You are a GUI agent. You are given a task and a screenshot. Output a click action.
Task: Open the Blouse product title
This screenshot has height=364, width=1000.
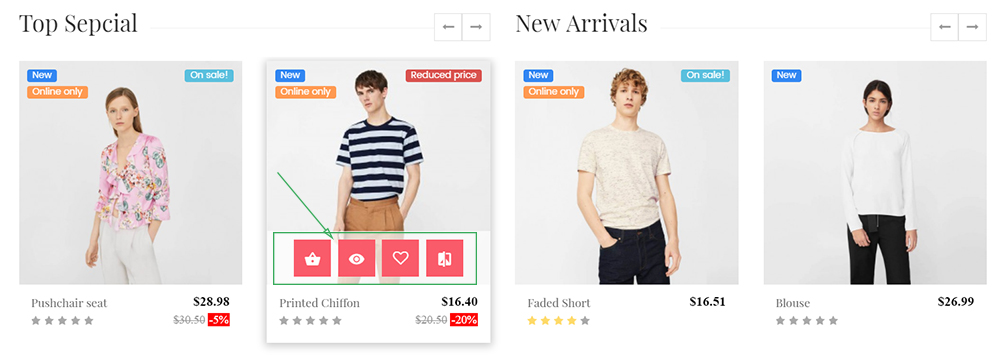pyautogui.click(x=793, y=303)
